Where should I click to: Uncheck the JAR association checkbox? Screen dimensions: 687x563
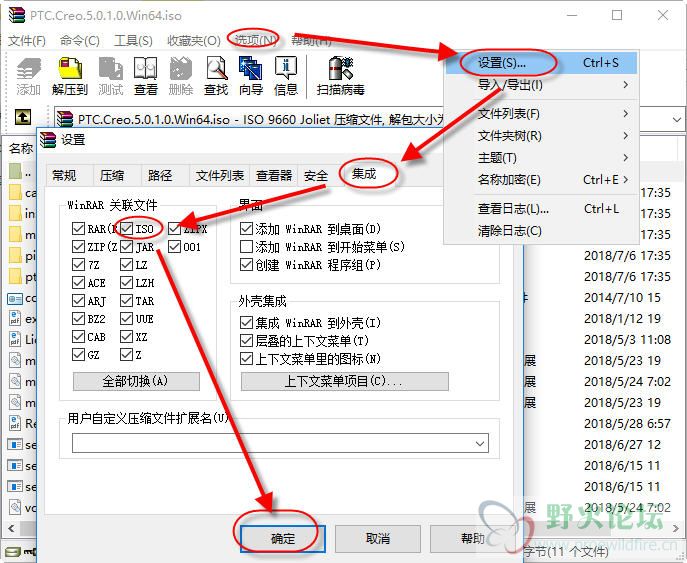click(x=126, y=247)
